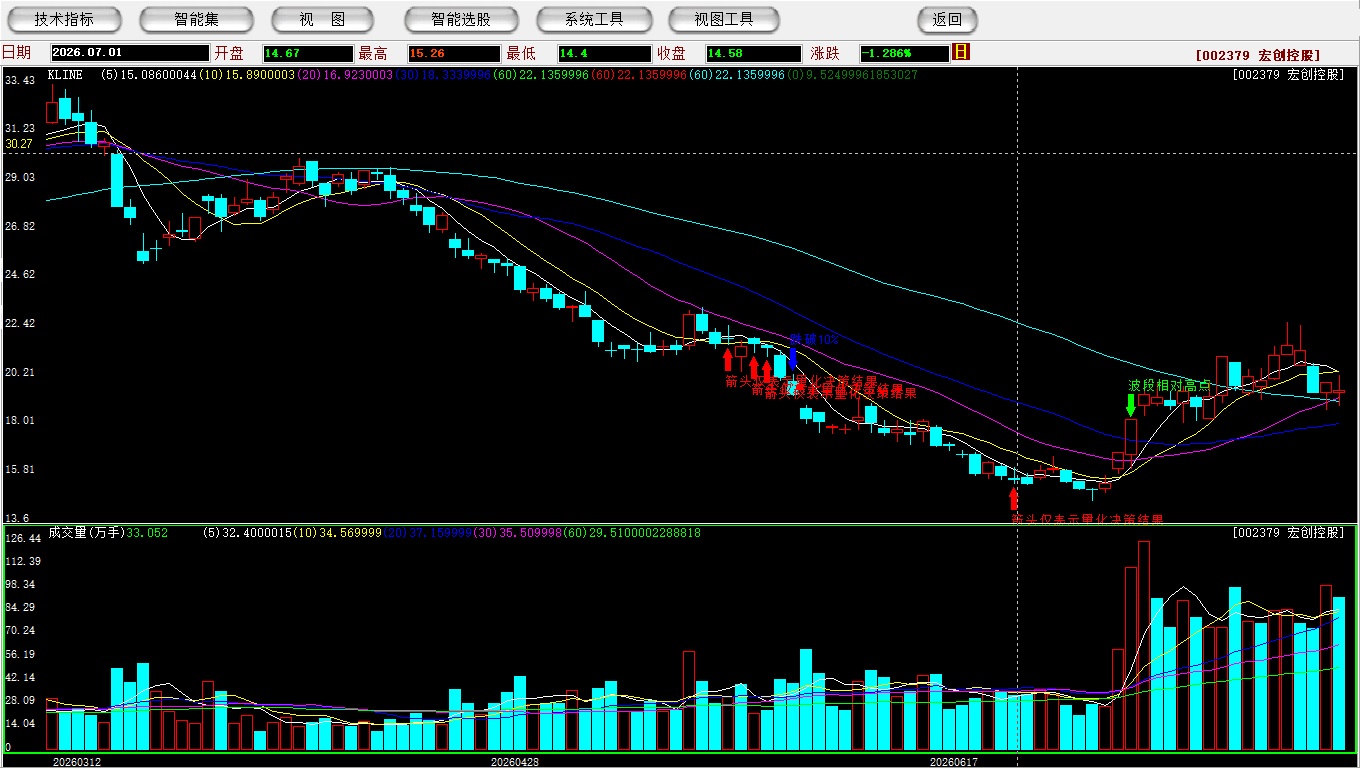Image resolution: width=1360 pixels, height=768 pixels.
Task: Click the 最低 value 14.4
Action: click(602, 53)
